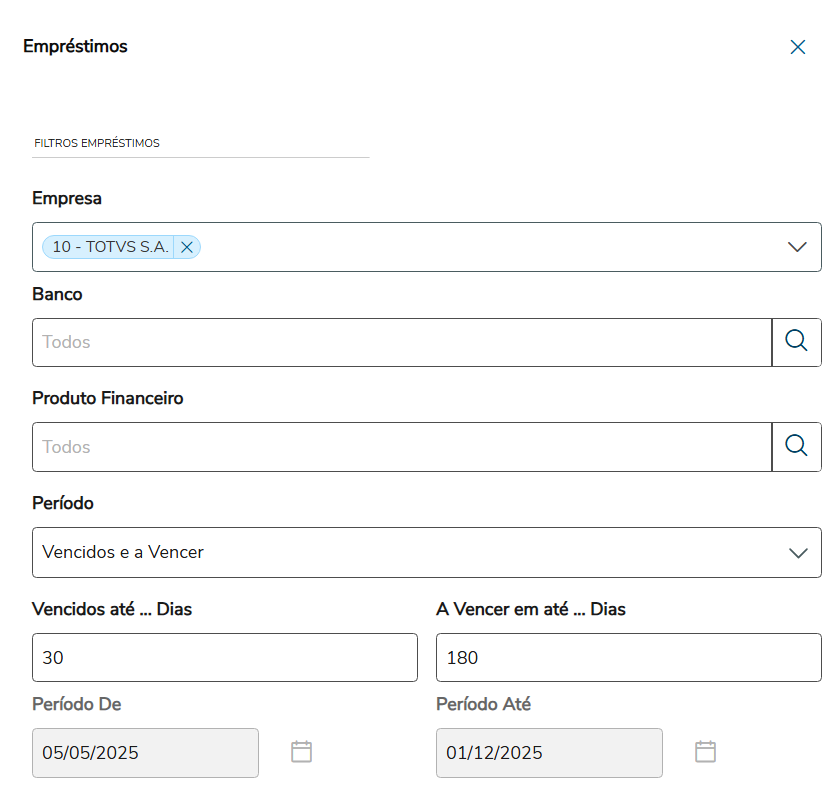Click the Empresa field label
Screen dimensions: 840x792
click(67, 198)
